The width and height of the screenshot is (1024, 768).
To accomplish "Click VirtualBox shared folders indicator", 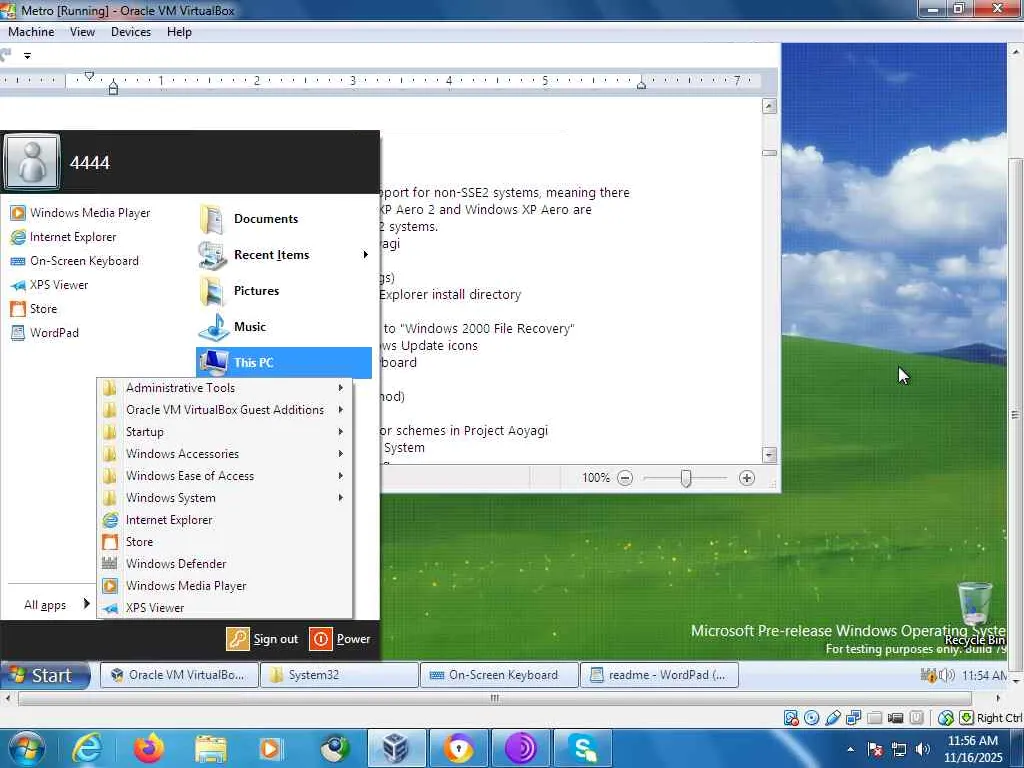I will pos(874,718).
